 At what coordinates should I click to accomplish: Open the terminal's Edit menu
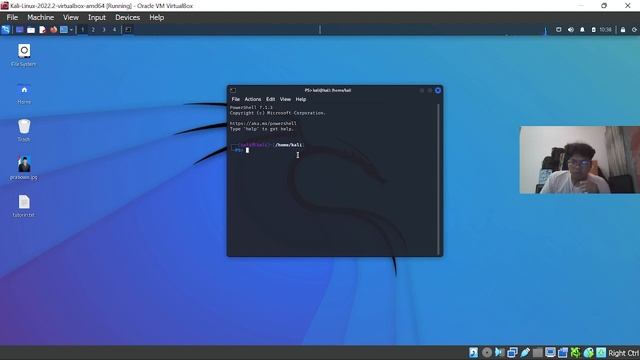click(271, 99)
